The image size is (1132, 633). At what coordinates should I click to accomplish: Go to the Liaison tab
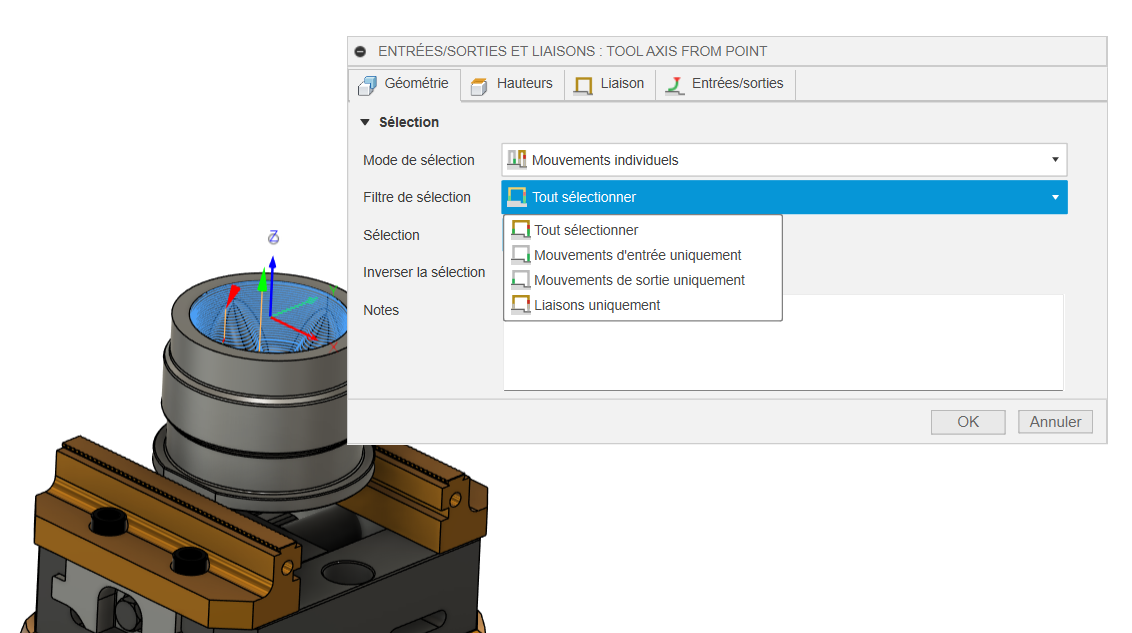[610, 84]
